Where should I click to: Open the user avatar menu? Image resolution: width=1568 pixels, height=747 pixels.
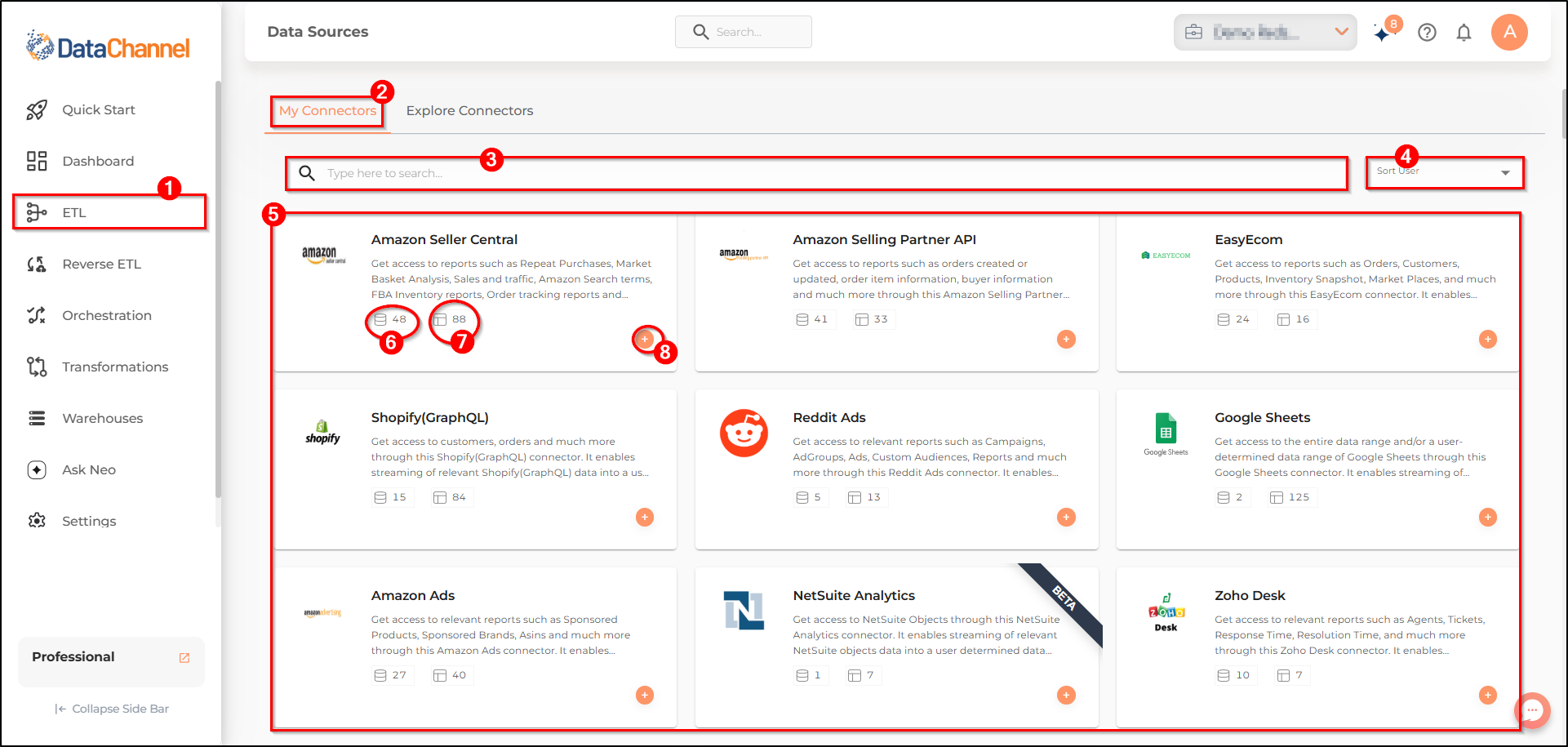(x=1509, y=32)
